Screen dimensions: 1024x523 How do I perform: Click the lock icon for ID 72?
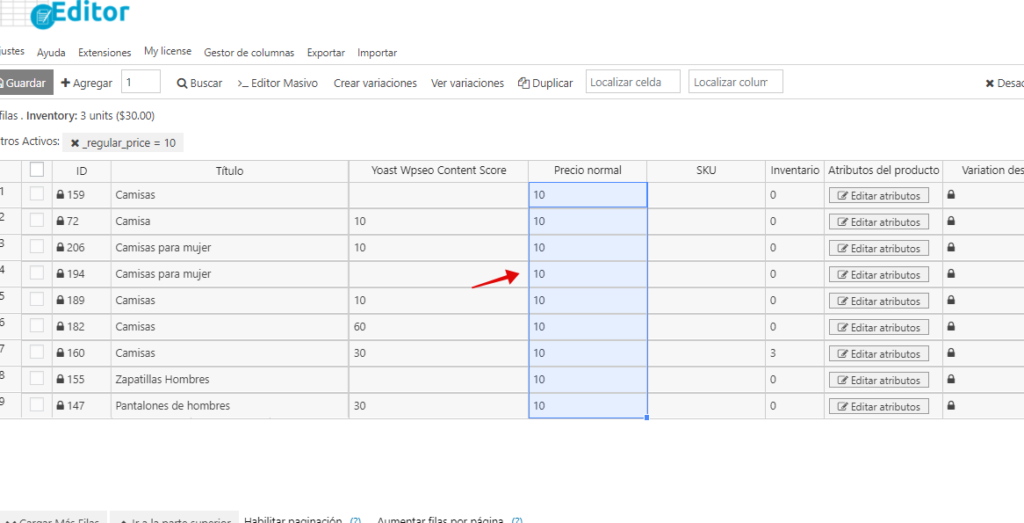60,221
